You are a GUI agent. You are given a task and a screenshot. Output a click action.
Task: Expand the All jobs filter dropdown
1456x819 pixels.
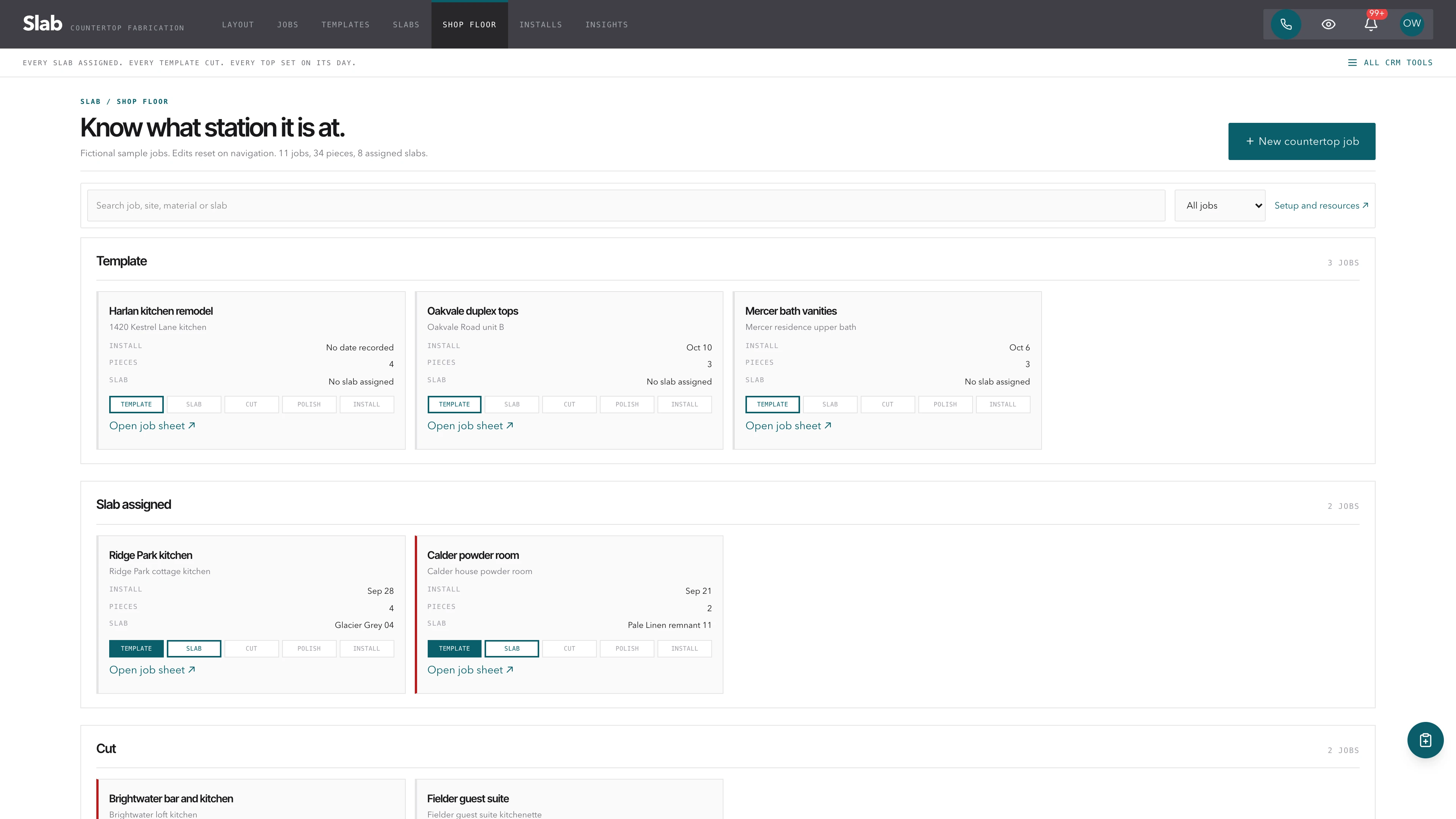(x=1220, y=206)
